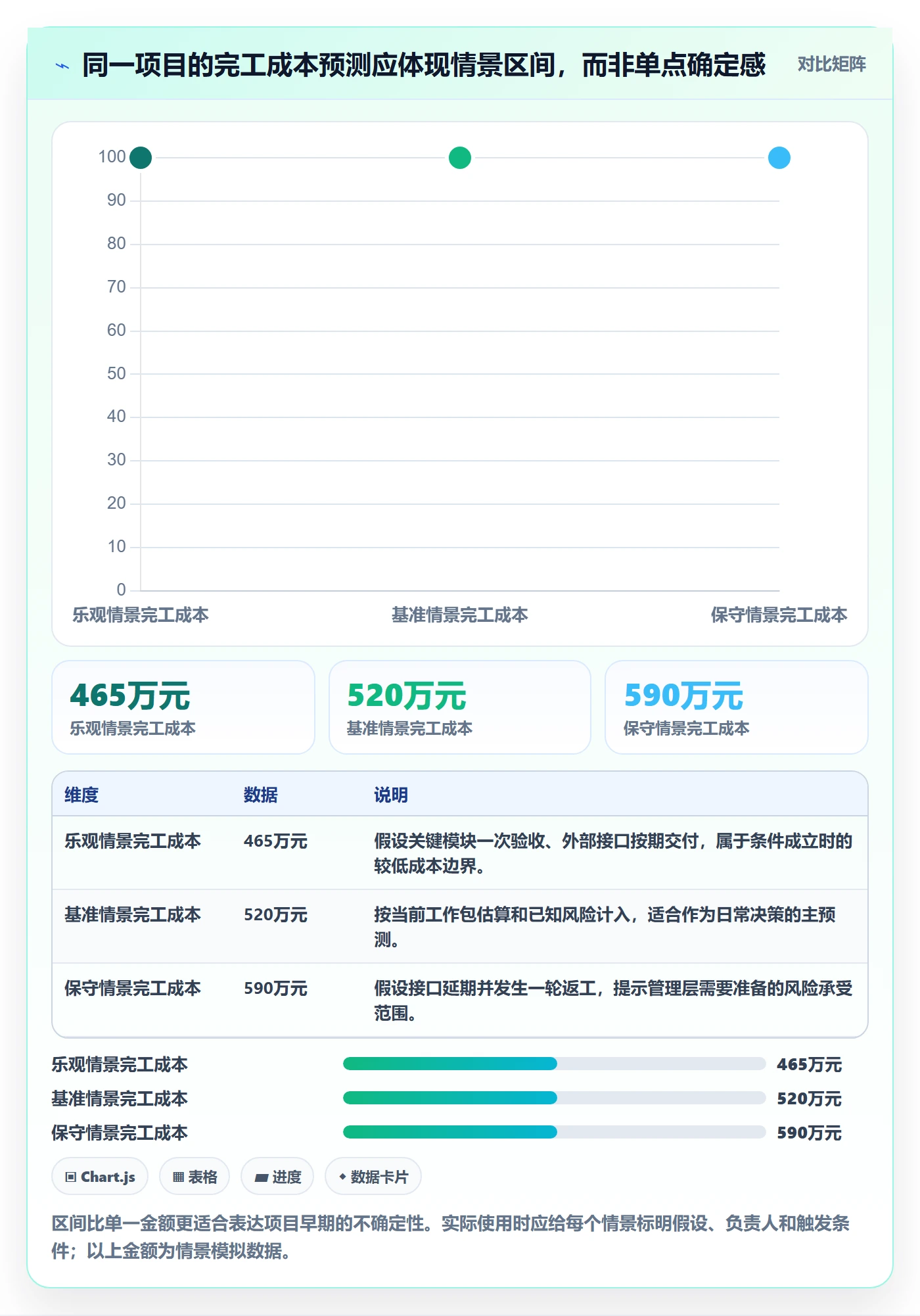Select the dark green 乐观情景 data point
Screen dimensions: 920x1316
click(x=141, y=158)
